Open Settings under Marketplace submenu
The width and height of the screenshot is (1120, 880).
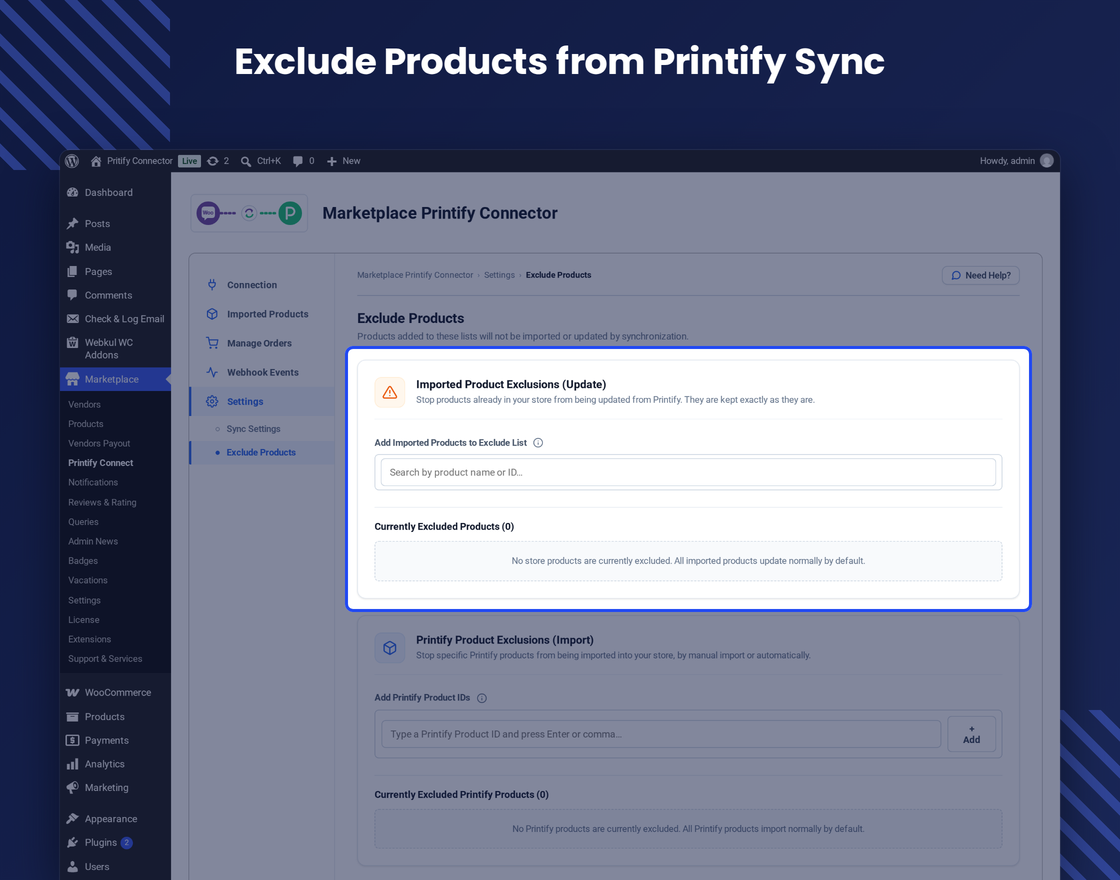84,600
